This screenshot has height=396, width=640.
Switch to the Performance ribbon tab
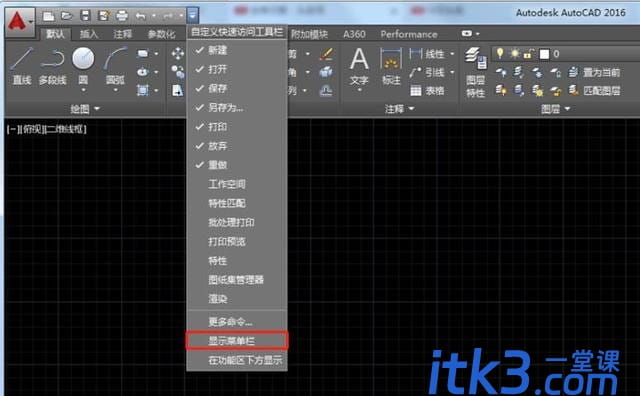coord(409,34)
